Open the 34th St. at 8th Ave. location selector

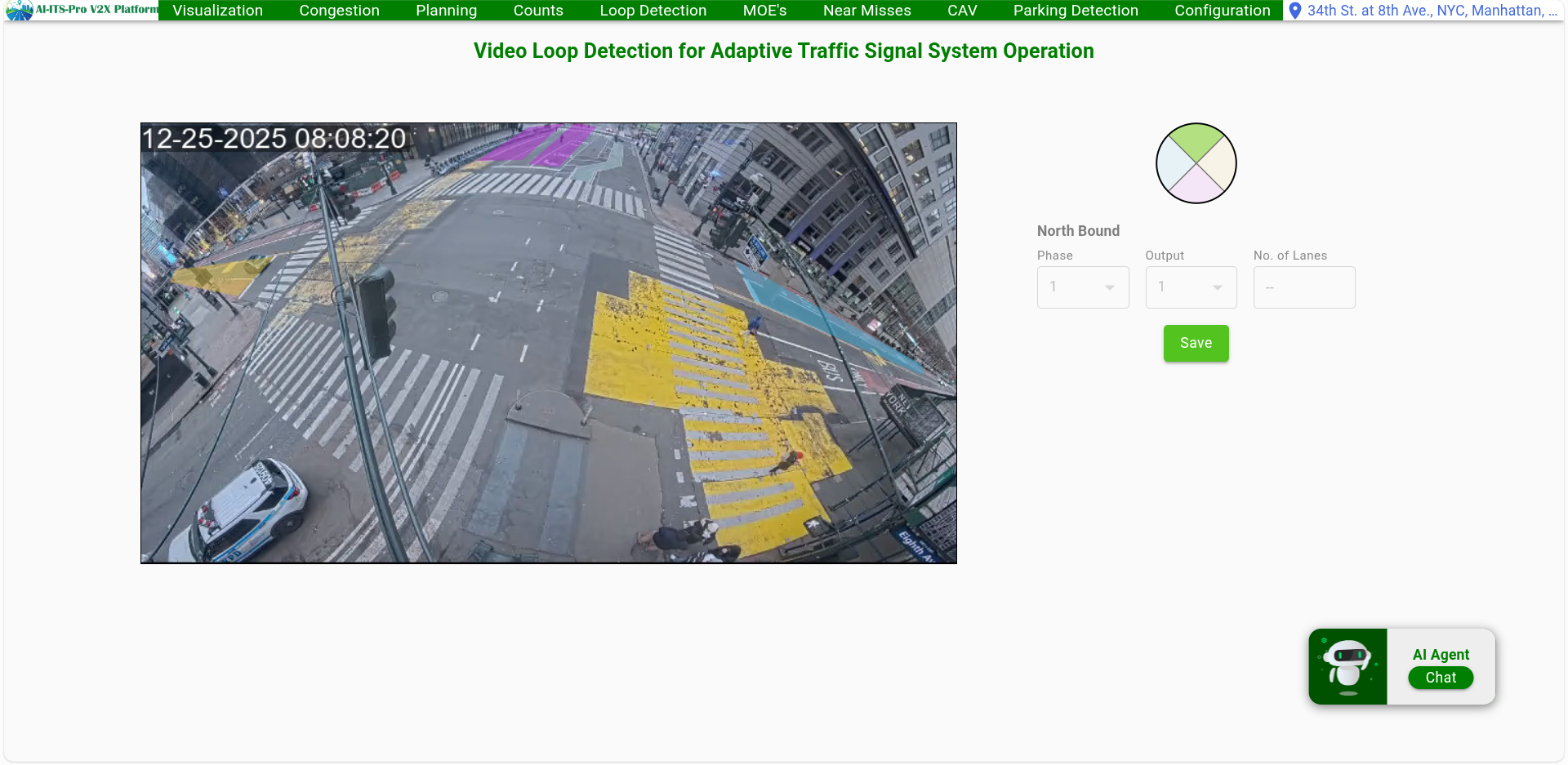(1429, 11)
